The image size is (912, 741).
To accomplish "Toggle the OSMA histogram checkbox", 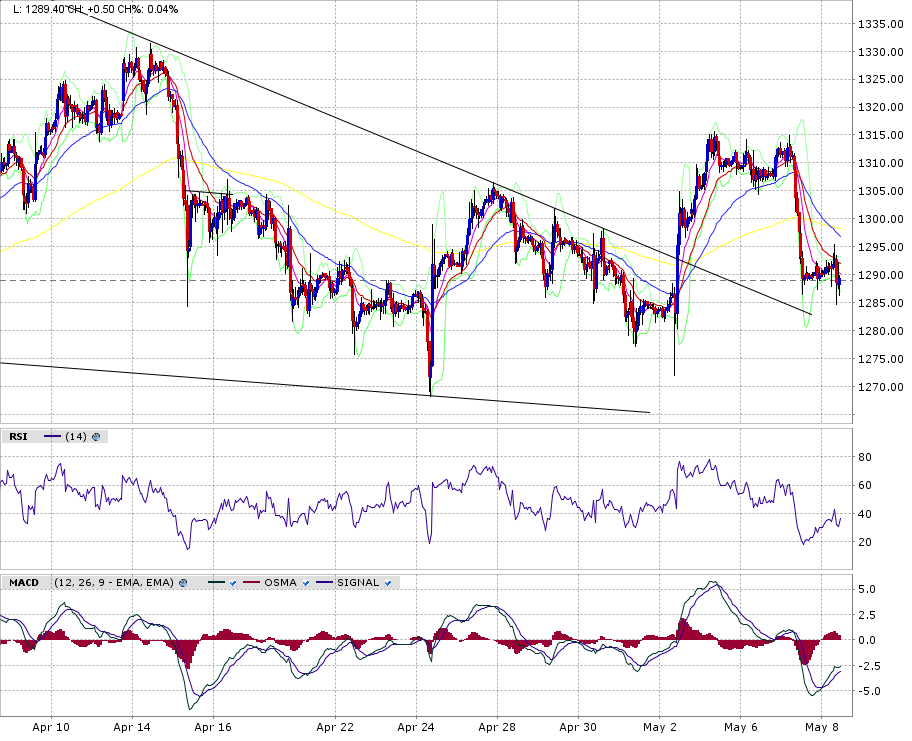I will click(x=305, y=583).
